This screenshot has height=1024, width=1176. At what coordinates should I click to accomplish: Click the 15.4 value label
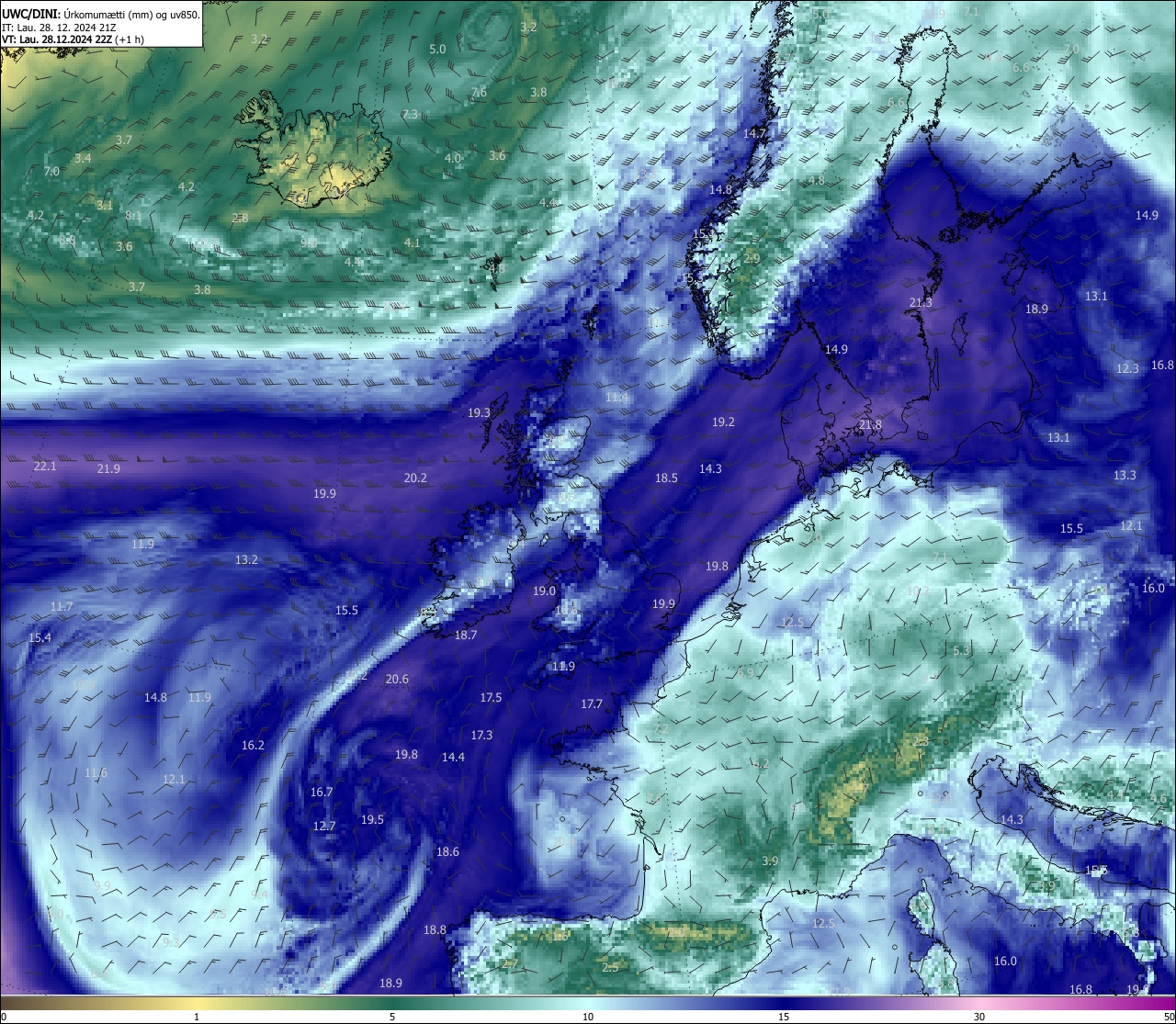pyautogui.click(x=40, y=638)
